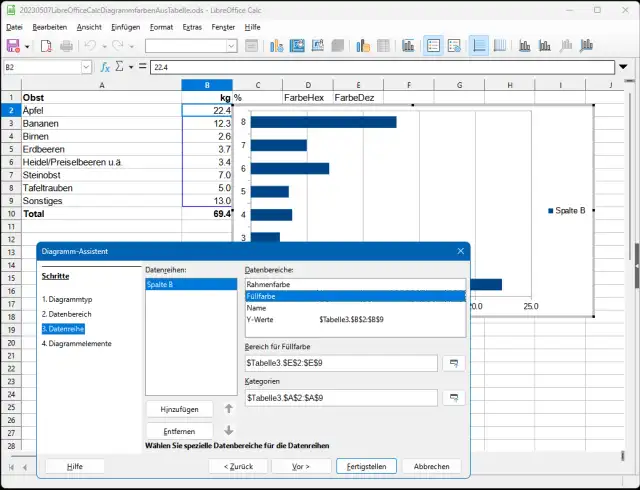This screenshot has width=640, height=490.
Task: Move data series up with arrow icon
Action: 228,409
